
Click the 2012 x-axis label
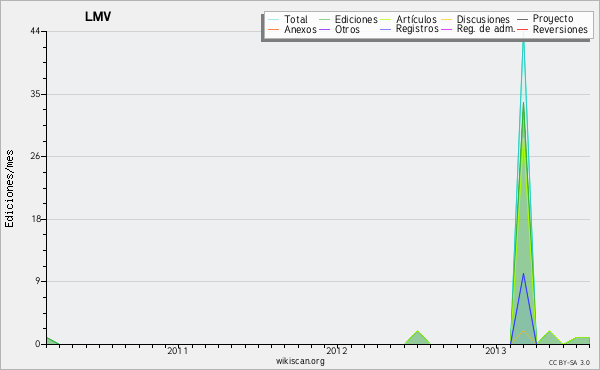336,351
